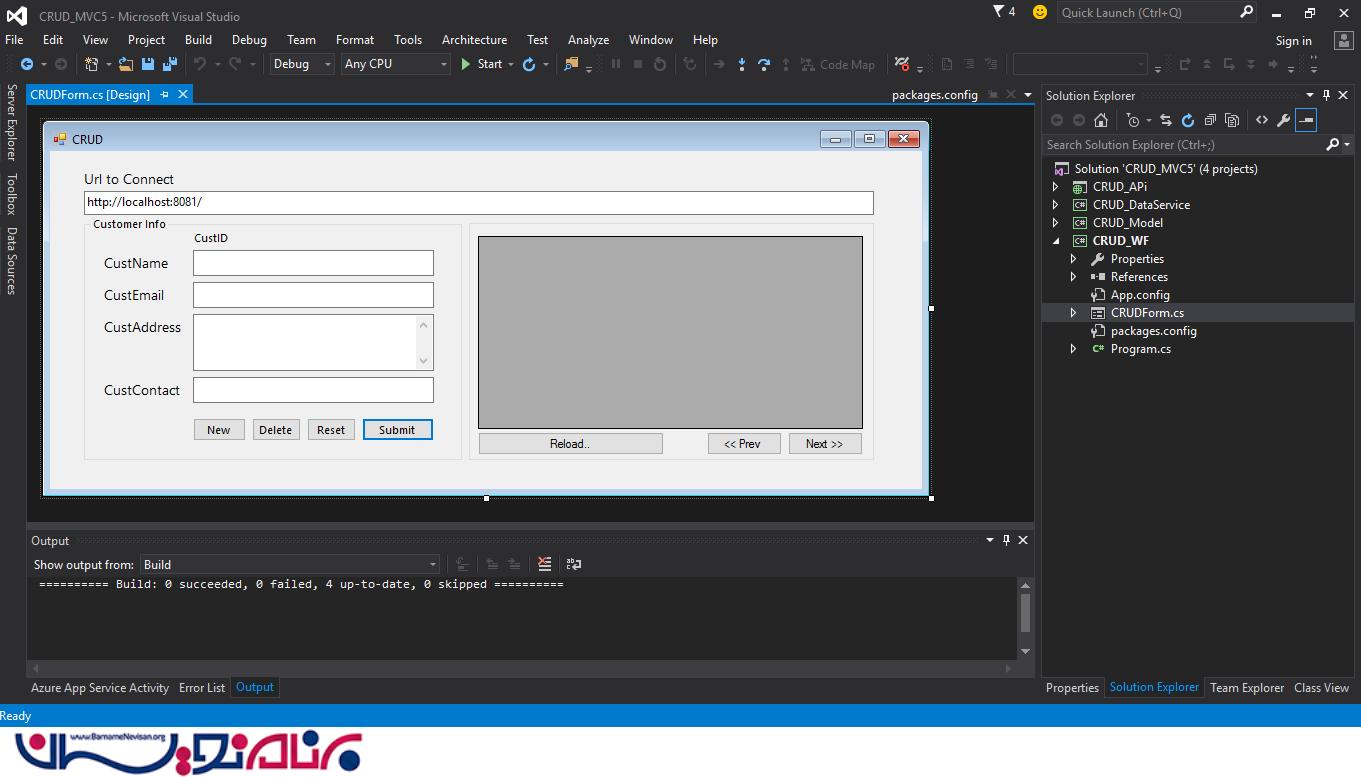The height and width of the screenshot is (777, 1361).
Task: Open the Debug configuration dropdown
Action: [302, 64]
